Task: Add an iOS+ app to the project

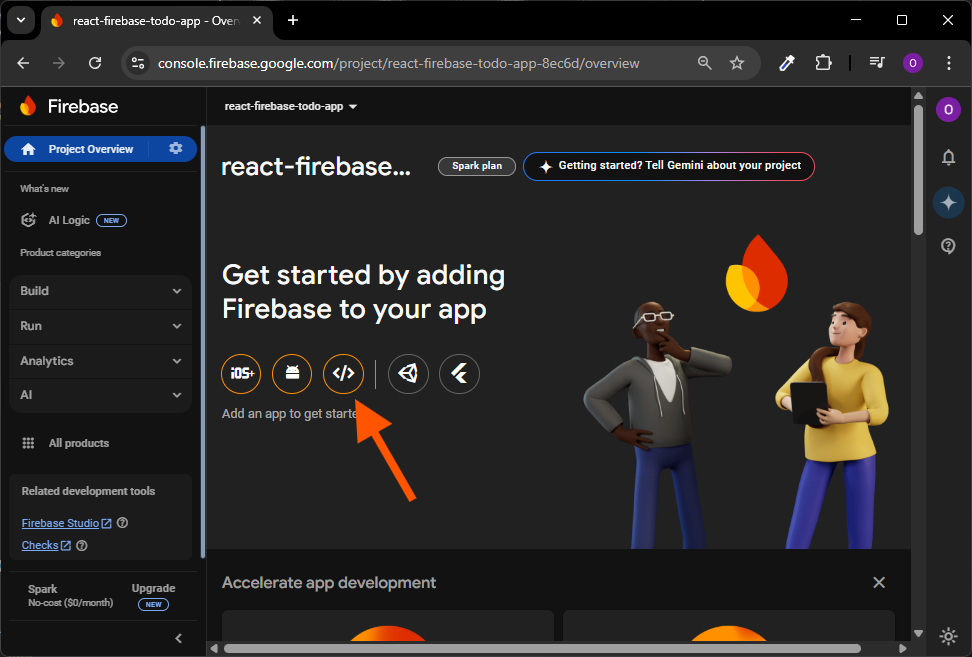Action: [241, 374]
